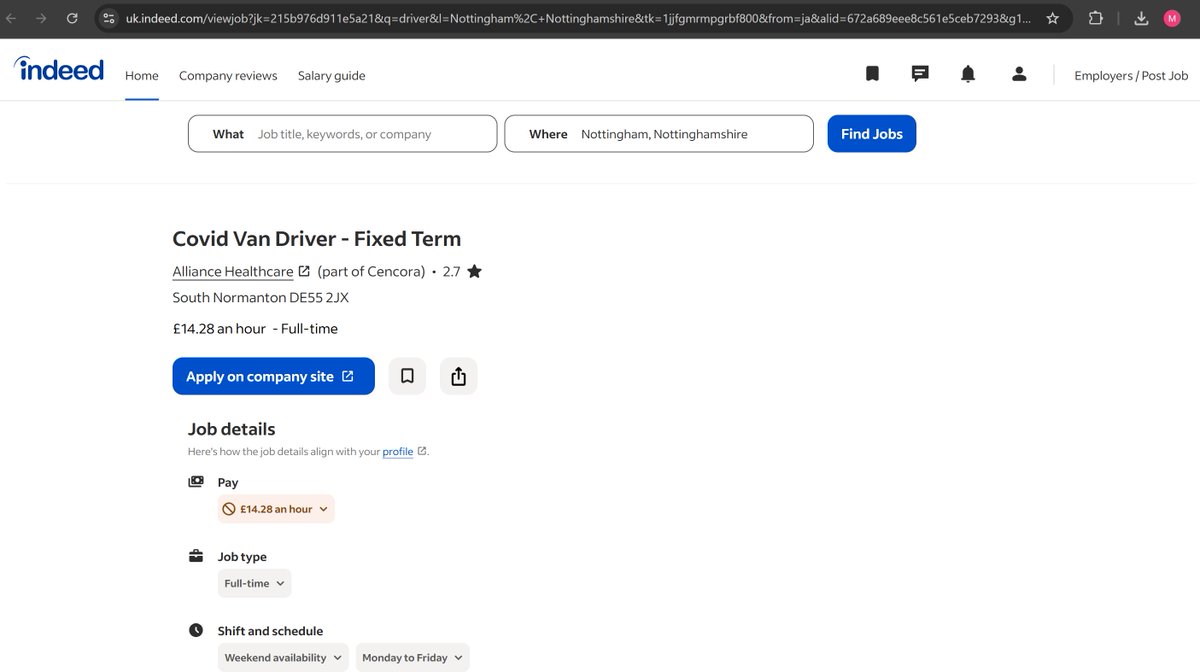Open the Salary guide tab
The height and width of the screenshot is (672, 1200).
[x=332, y=76]
